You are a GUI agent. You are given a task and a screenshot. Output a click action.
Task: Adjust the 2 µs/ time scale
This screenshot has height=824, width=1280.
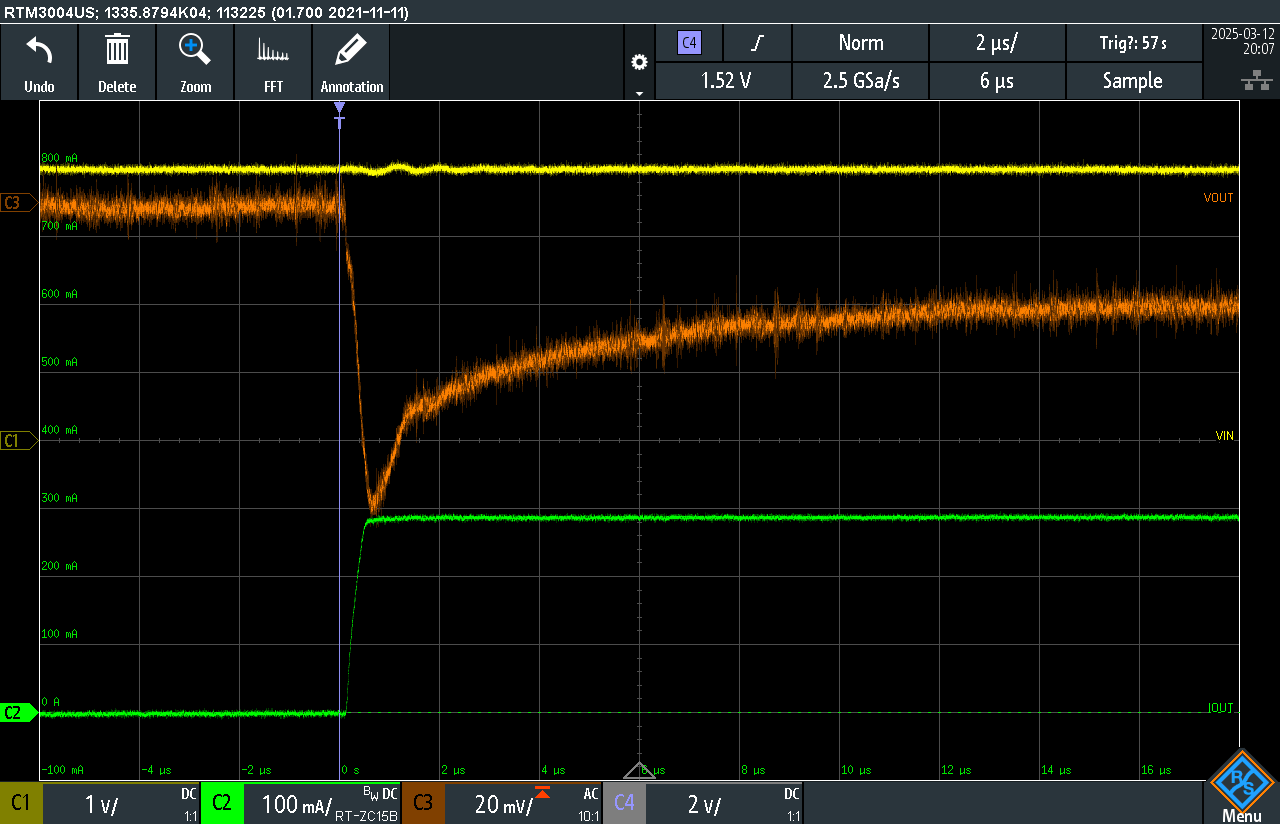[x=997, y=43]
